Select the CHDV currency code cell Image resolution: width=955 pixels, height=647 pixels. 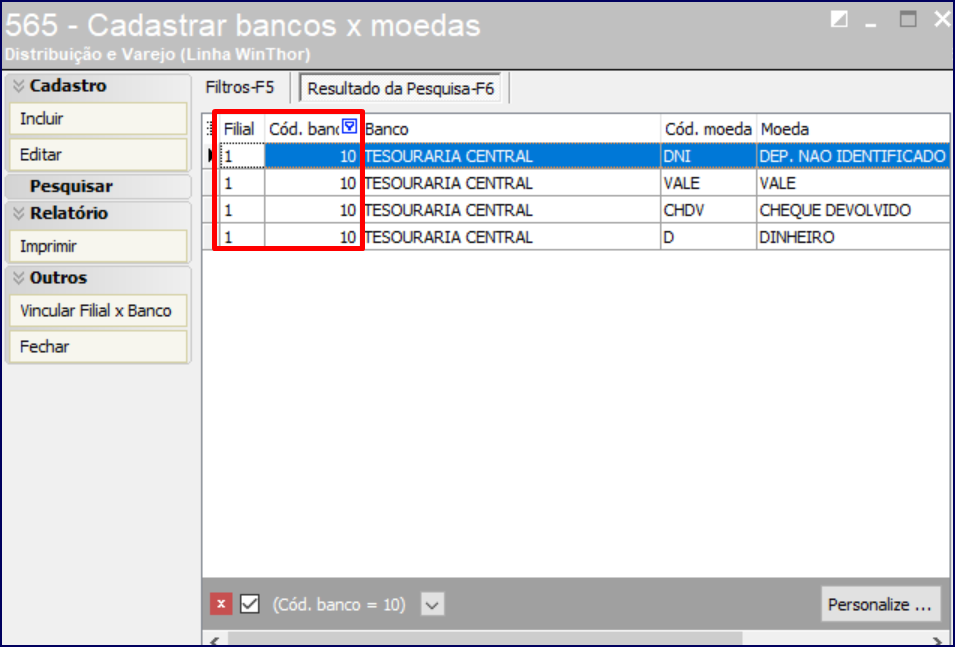point(708,210)
